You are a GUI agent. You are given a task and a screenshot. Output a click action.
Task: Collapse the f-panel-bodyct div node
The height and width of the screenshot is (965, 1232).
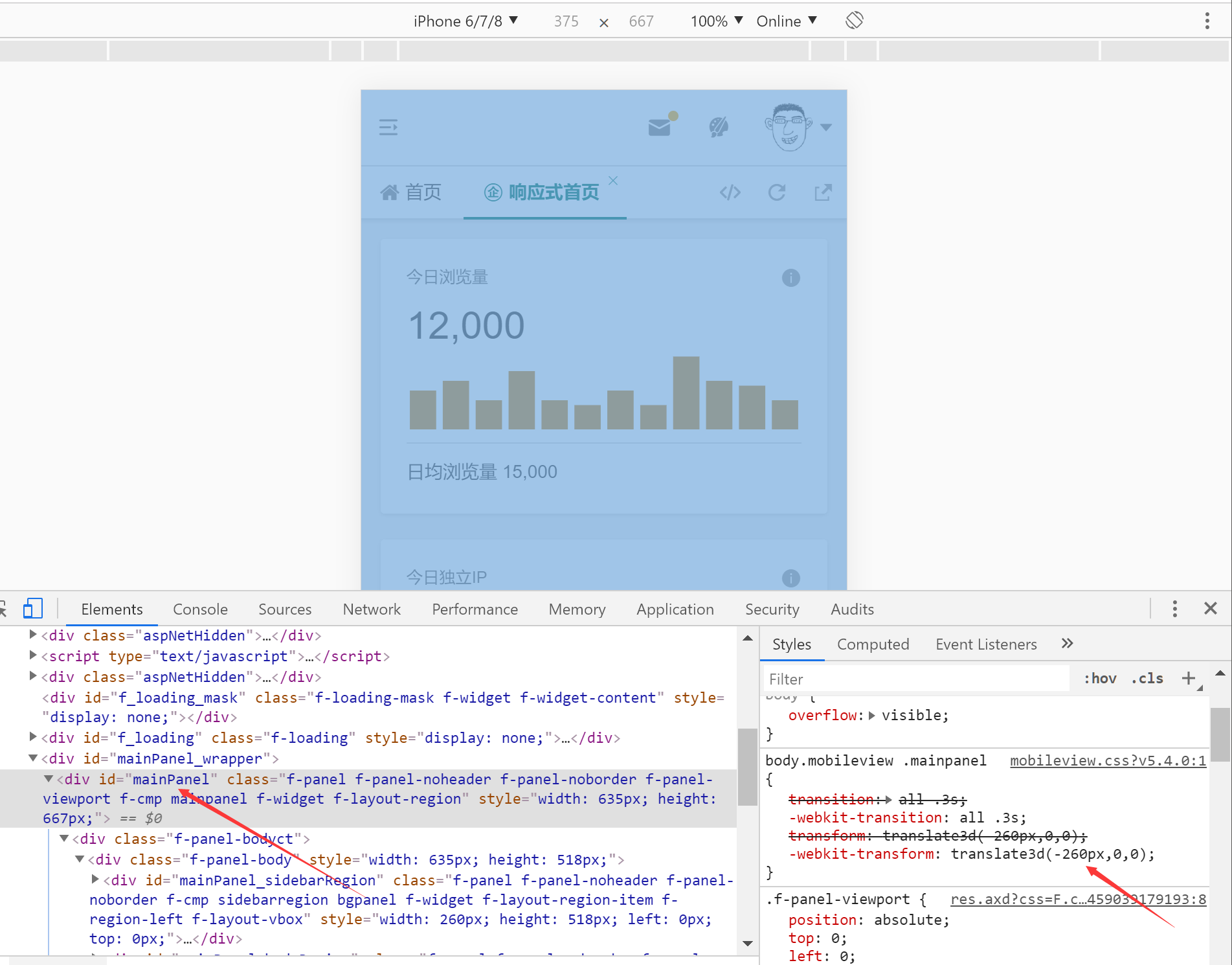tap(64, 839)
